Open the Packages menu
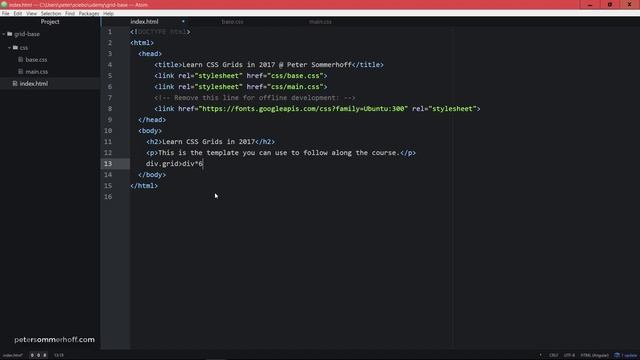 (x=89, y=13)
